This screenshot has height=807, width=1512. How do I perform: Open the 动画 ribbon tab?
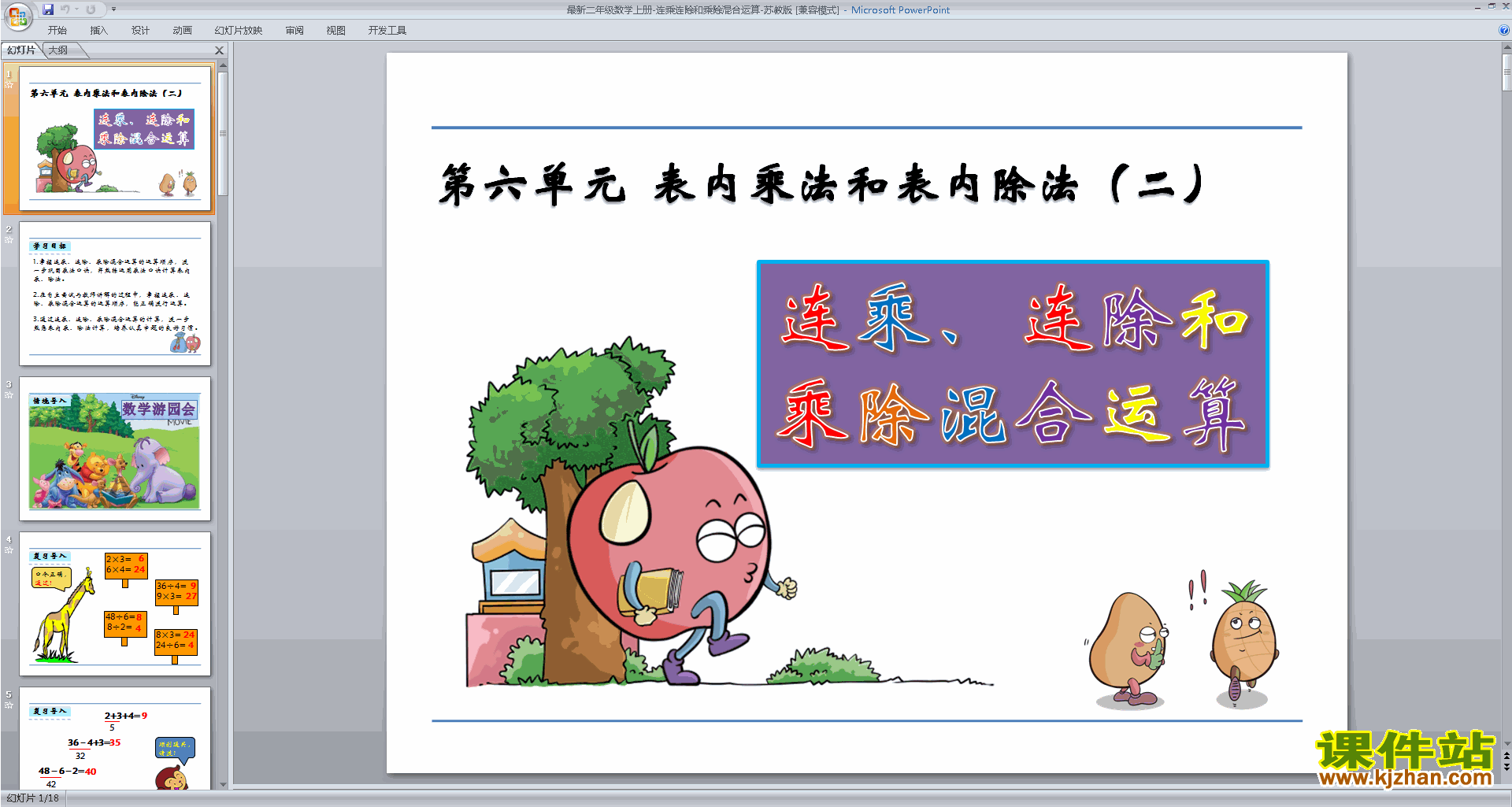coord(182,31)
